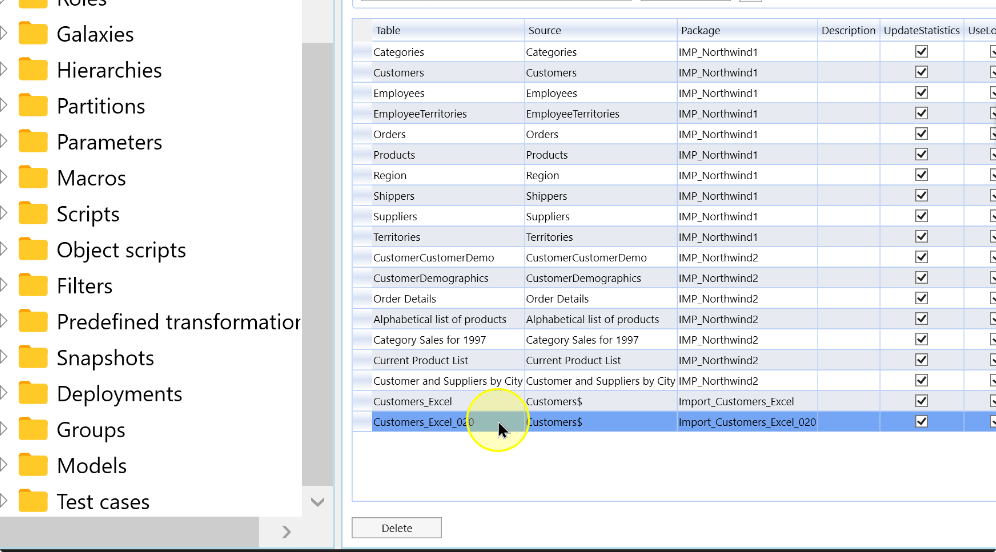The height and width of the screenshot is (552, 996).
Task: Select the Macros folder icon
Action: point(33,178)
